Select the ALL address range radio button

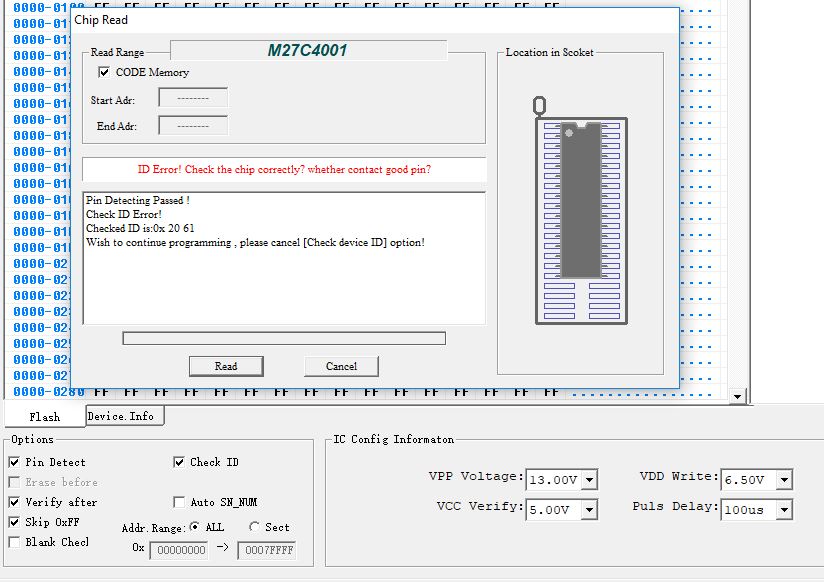194,526
